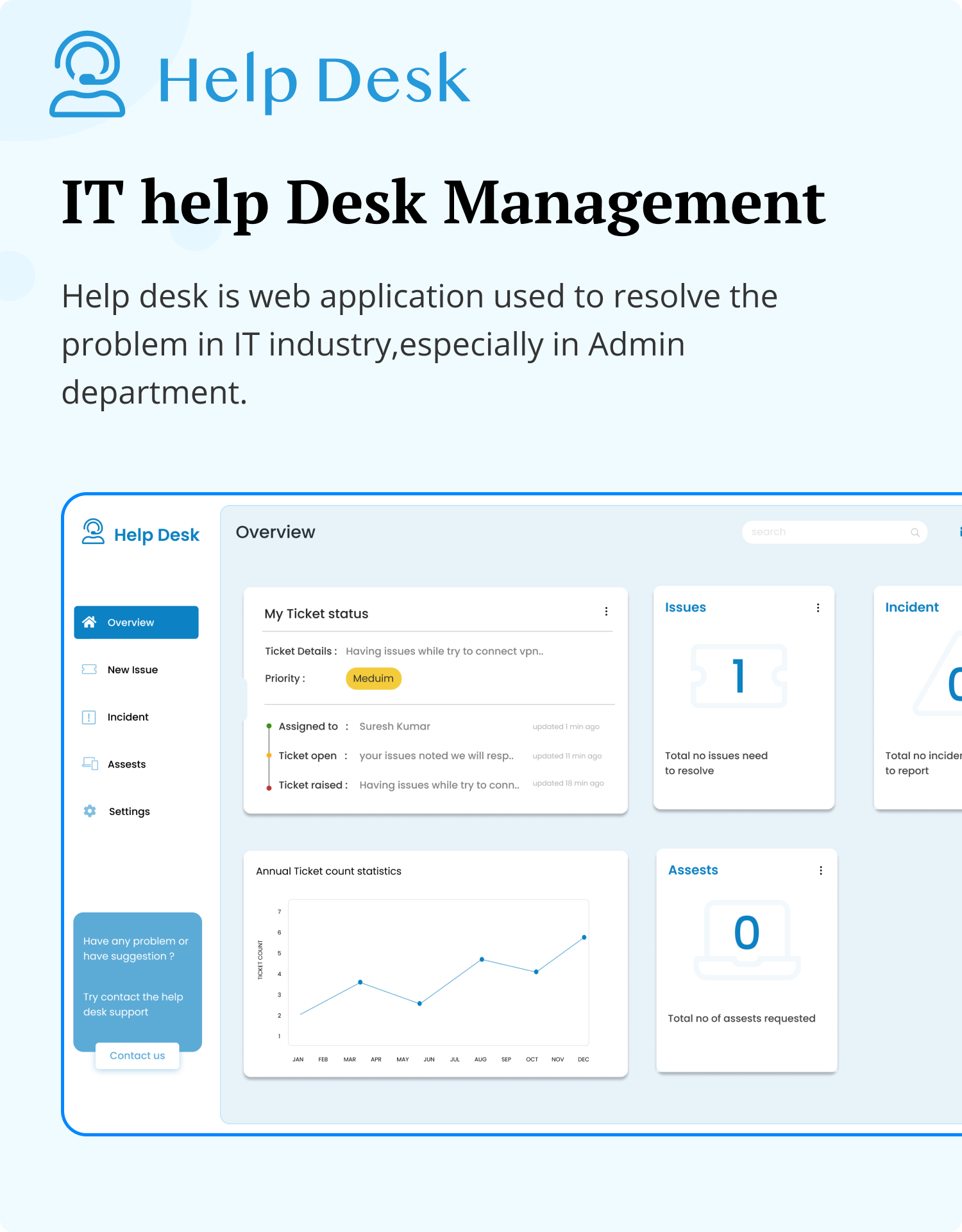Open My Ticket status options menu

[x=606, y=612]
